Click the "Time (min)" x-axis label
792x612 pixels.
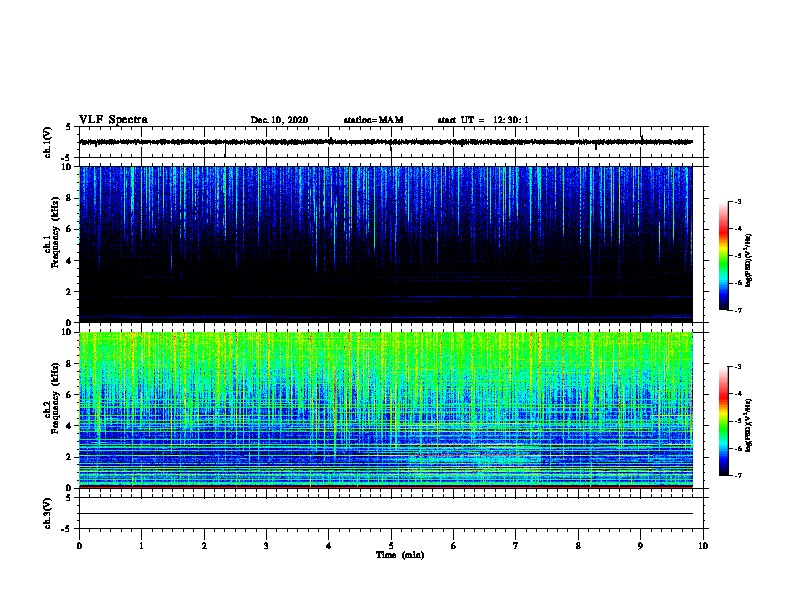(400, 555)
